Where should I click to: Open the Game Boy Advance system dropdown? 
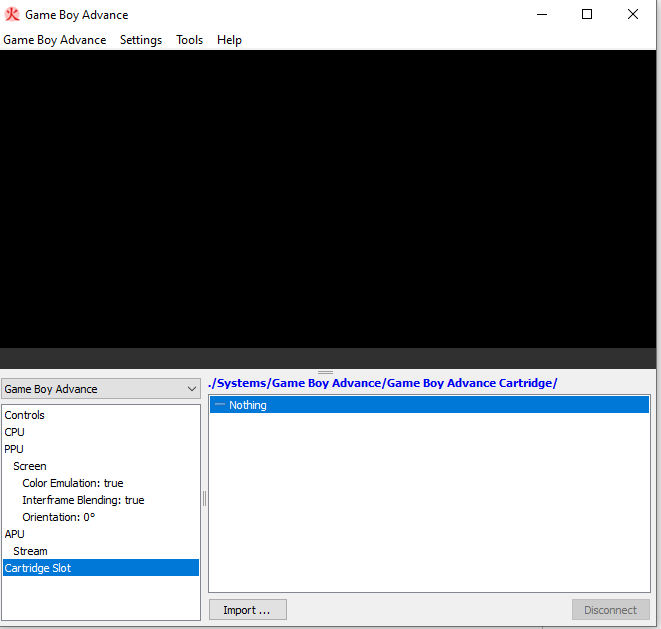click(x=101, y=389)
